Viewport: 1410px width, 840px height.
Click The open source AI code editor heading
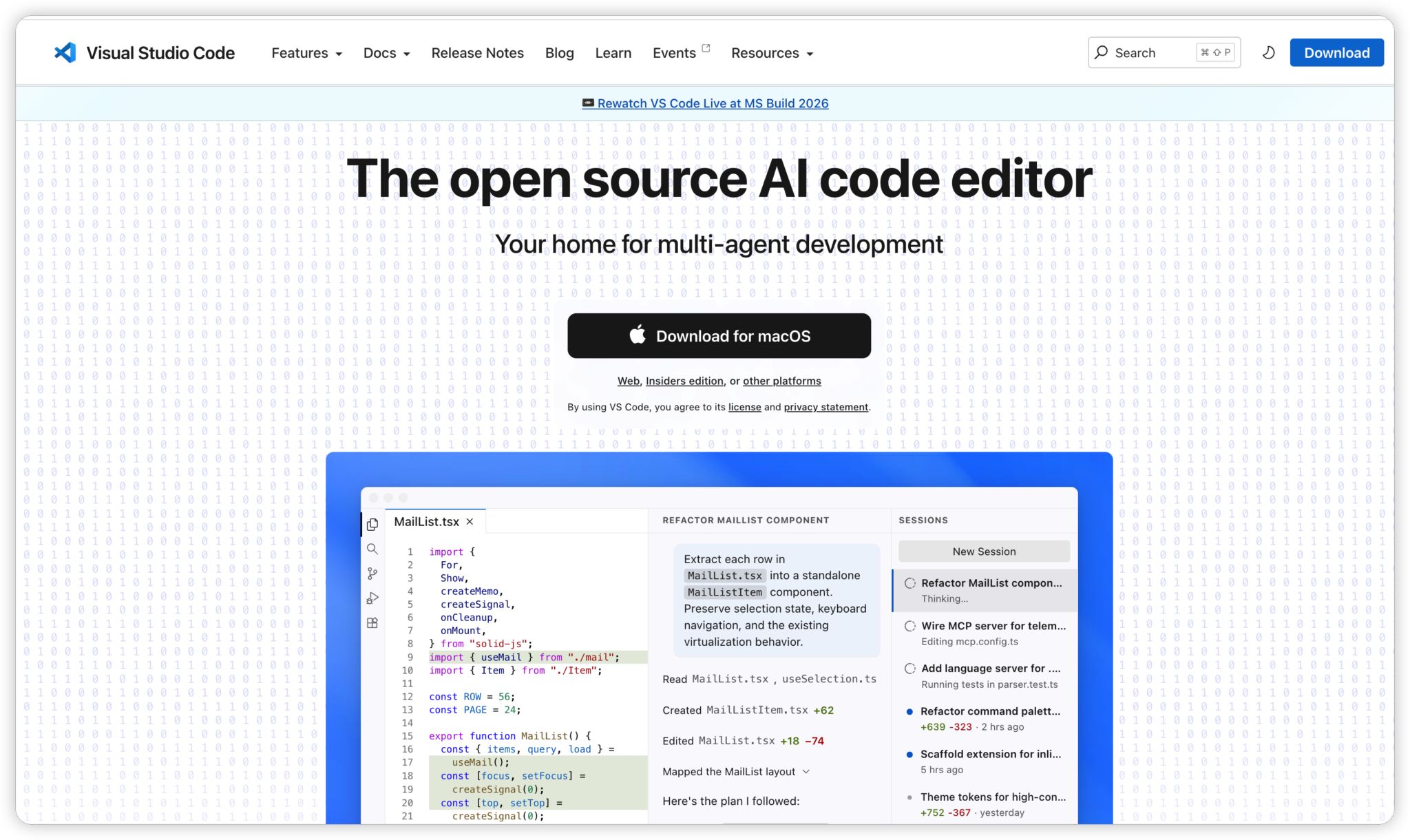click(719, 179)
